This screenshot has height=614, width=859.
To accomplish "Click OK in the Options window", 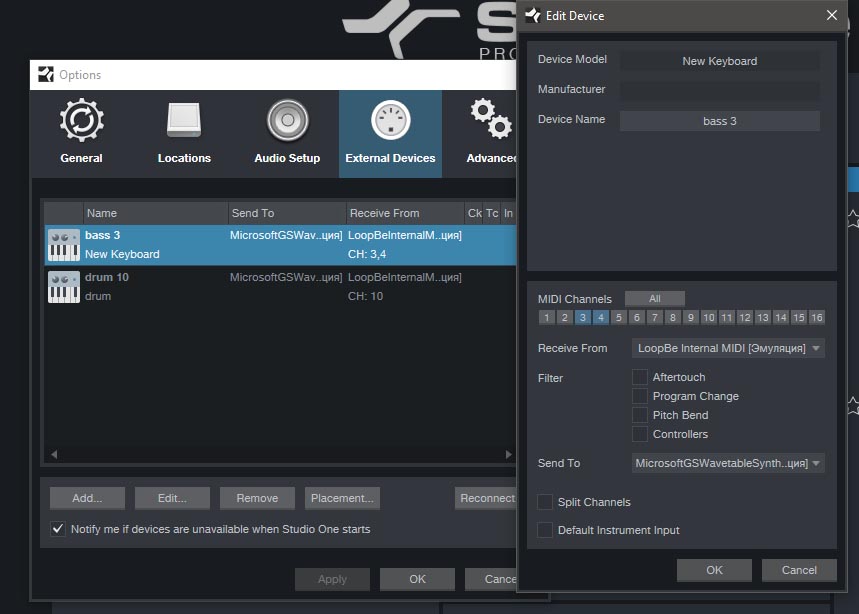I will [x=417, y=579].
